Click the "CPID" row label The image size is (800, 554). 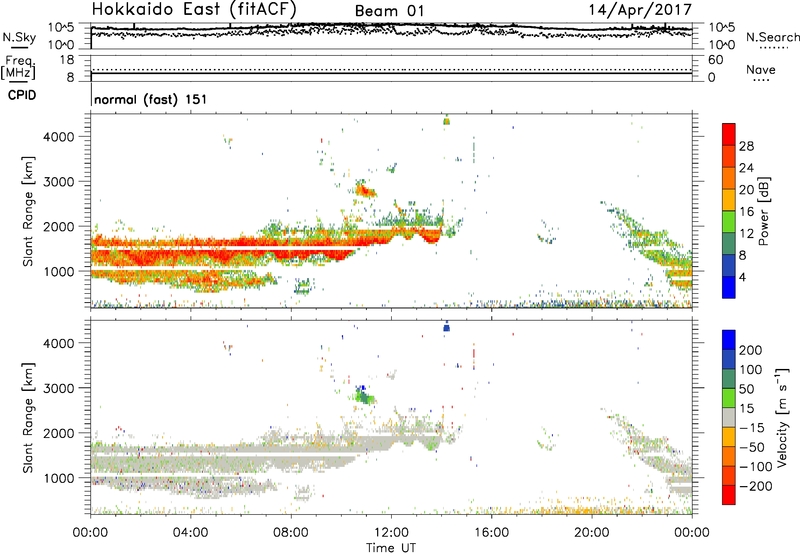[x=22, y=95]
